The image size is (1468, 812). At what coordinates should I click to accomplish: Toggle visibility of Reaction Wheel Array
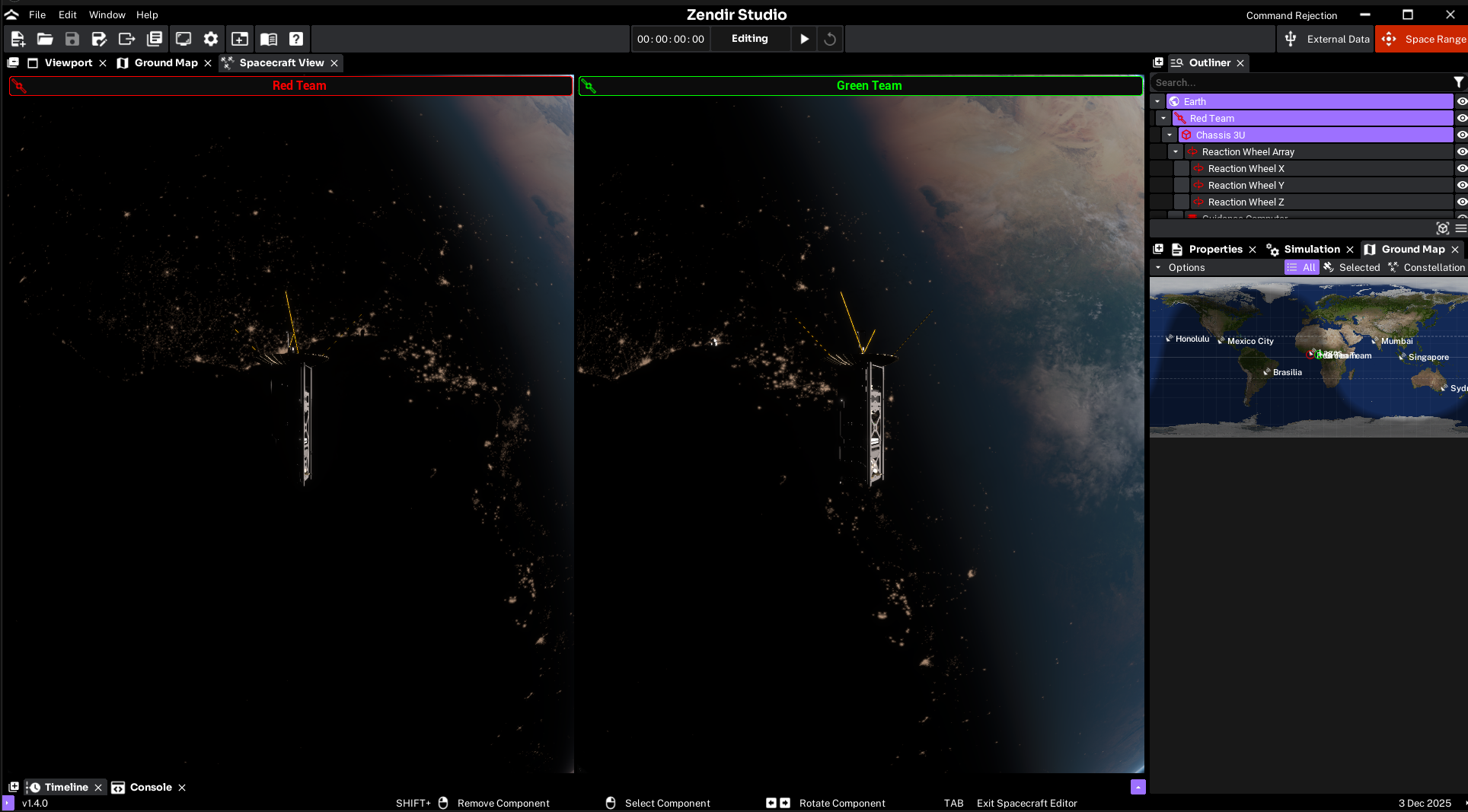pos(1462,151)
